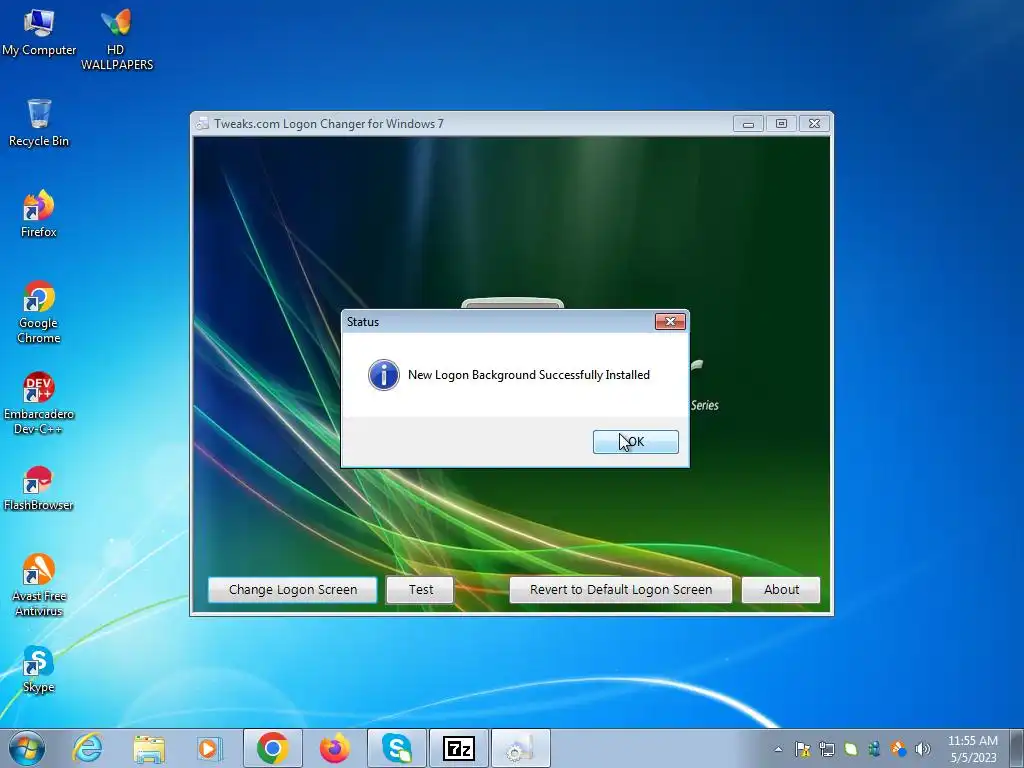This screenshot has height=768, width=1024.
Task: Open Windows Media Player from taskbar
Action: coord(209,748)
